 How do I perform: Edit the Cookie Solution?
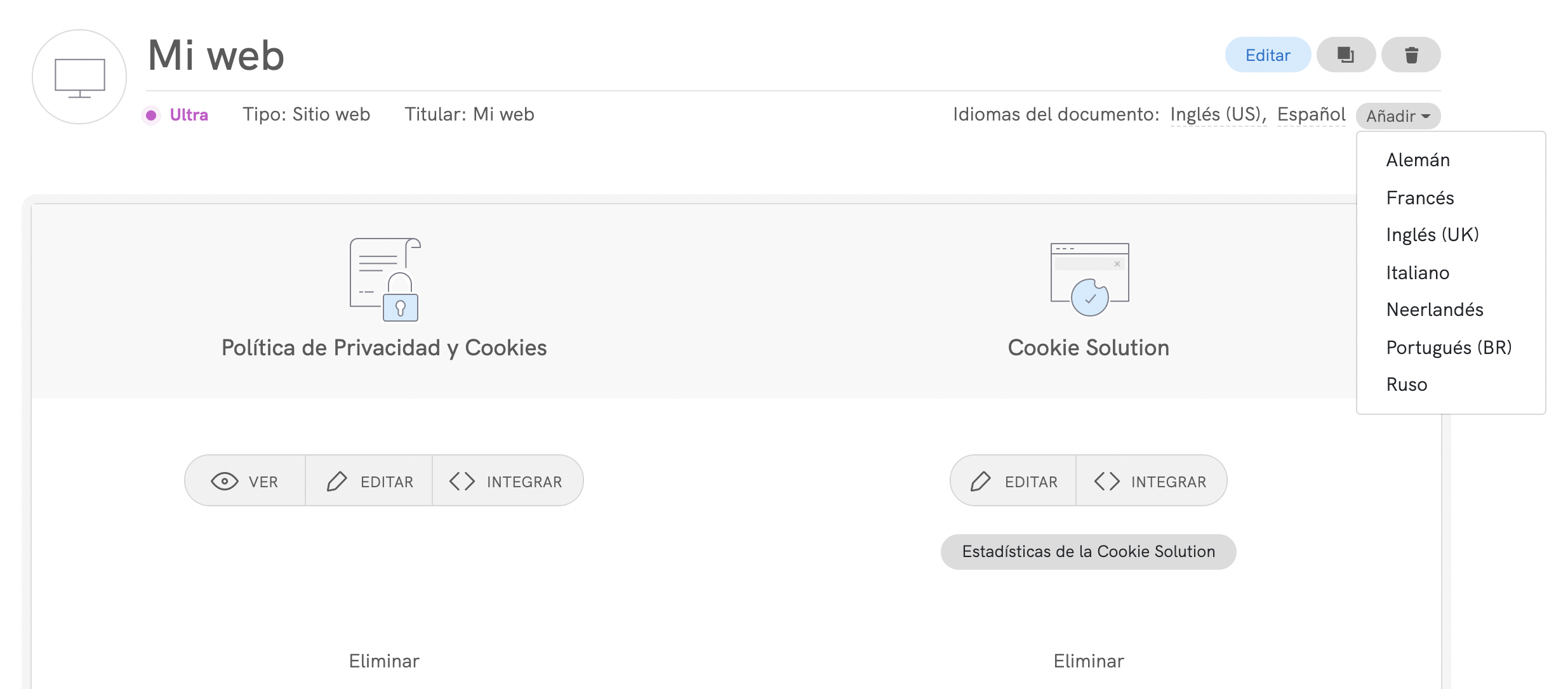pyautogui.click(x=1014, y=481)
